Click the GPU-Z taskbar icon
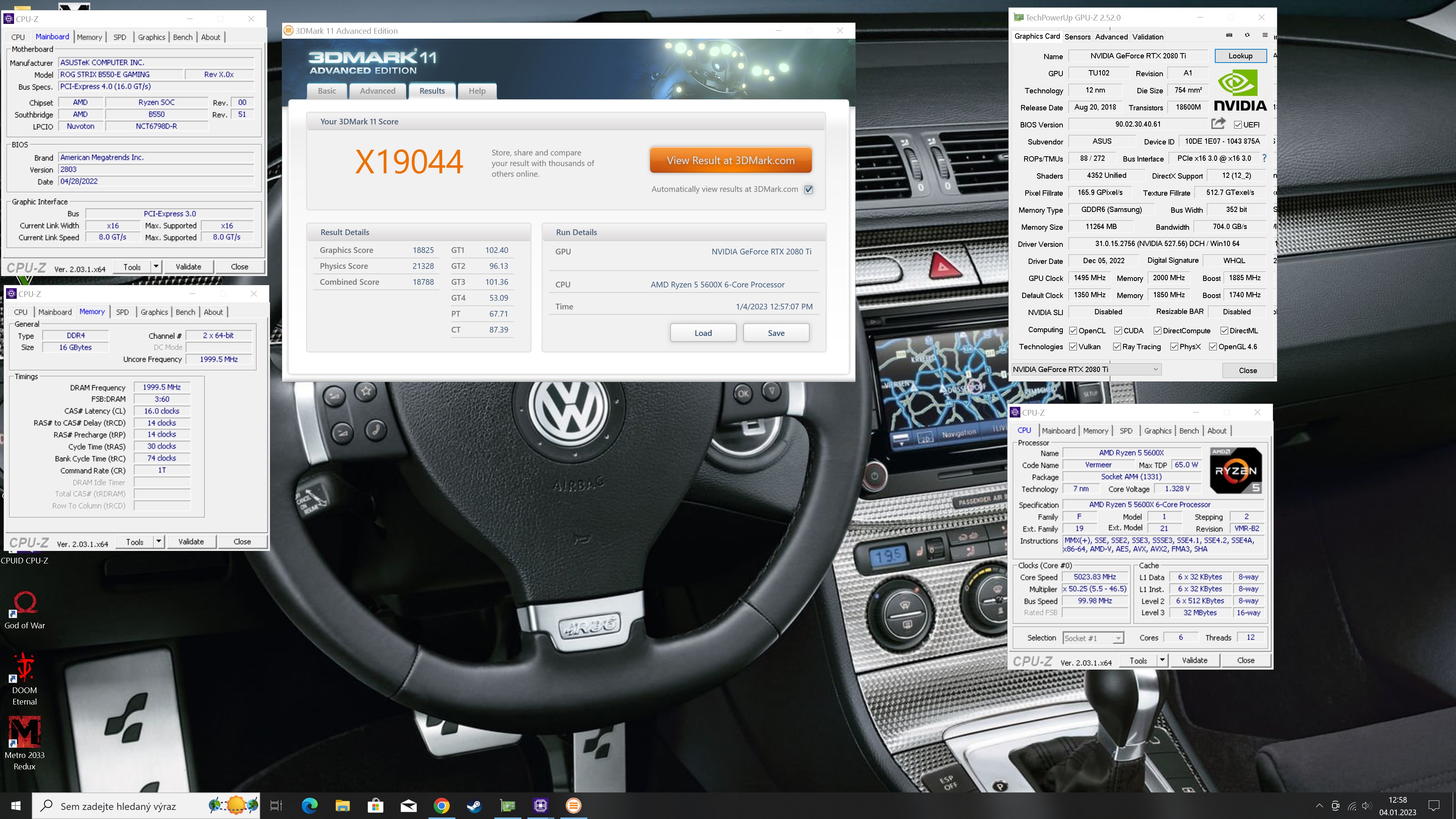This screenshot has height=819, width=1456. (508, 805)
